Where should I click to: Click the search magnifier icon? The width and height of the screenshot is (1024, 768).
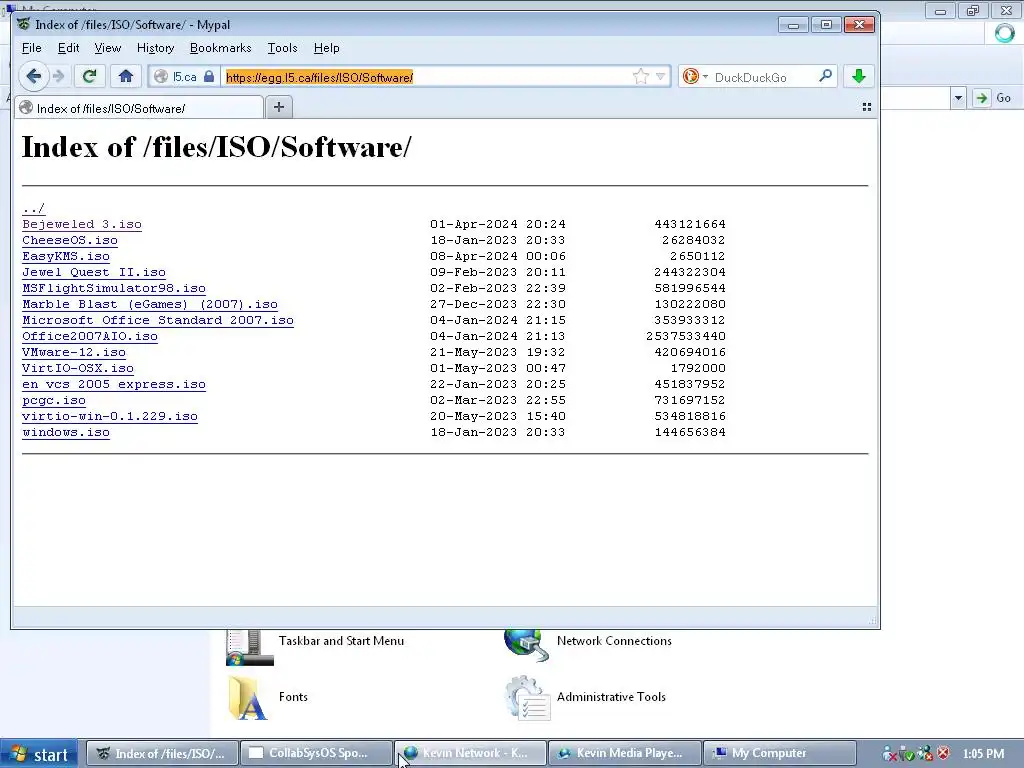click(825, 76)
